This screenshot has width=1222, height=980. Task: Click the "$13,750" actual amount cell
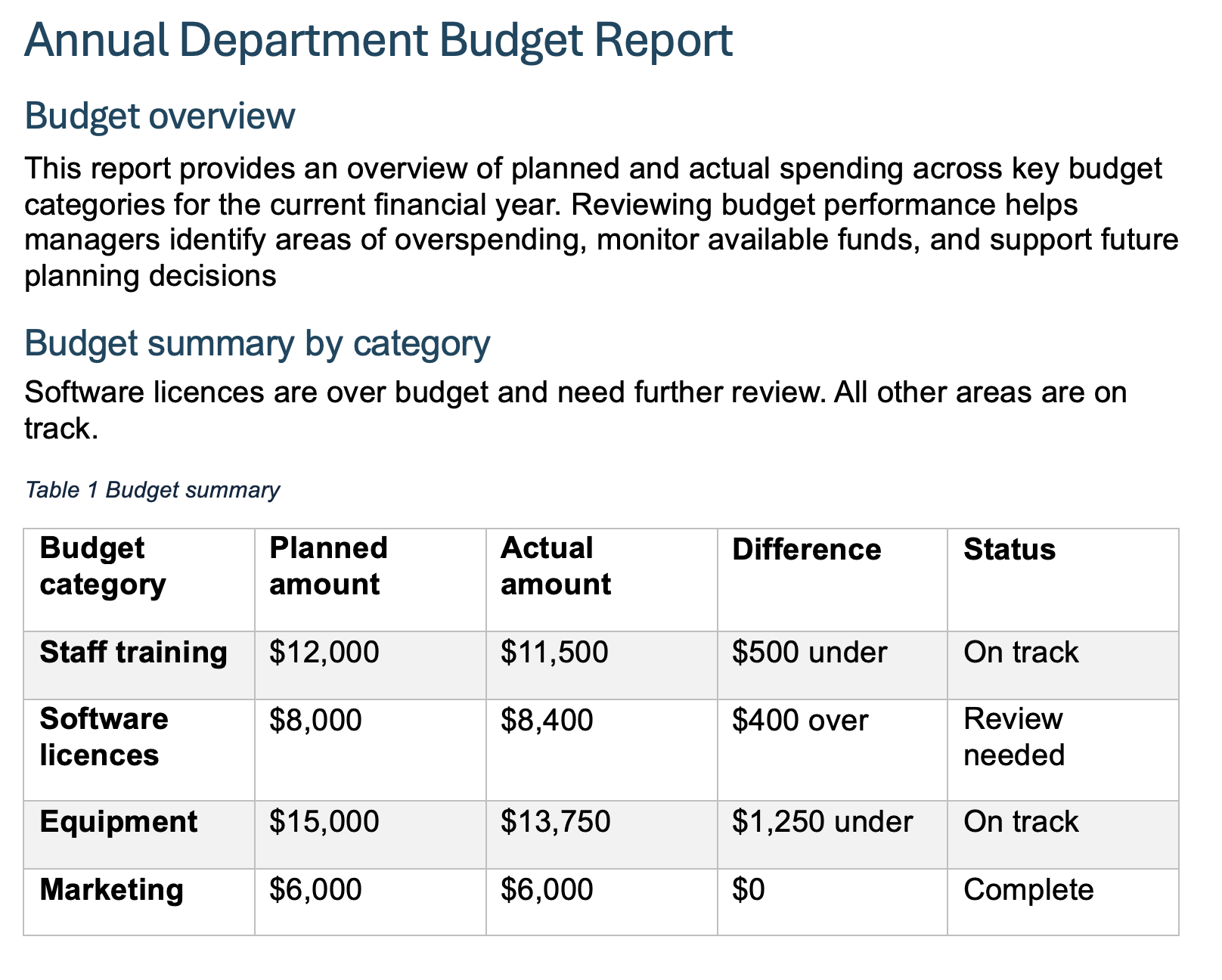click(x=602, y=835)
